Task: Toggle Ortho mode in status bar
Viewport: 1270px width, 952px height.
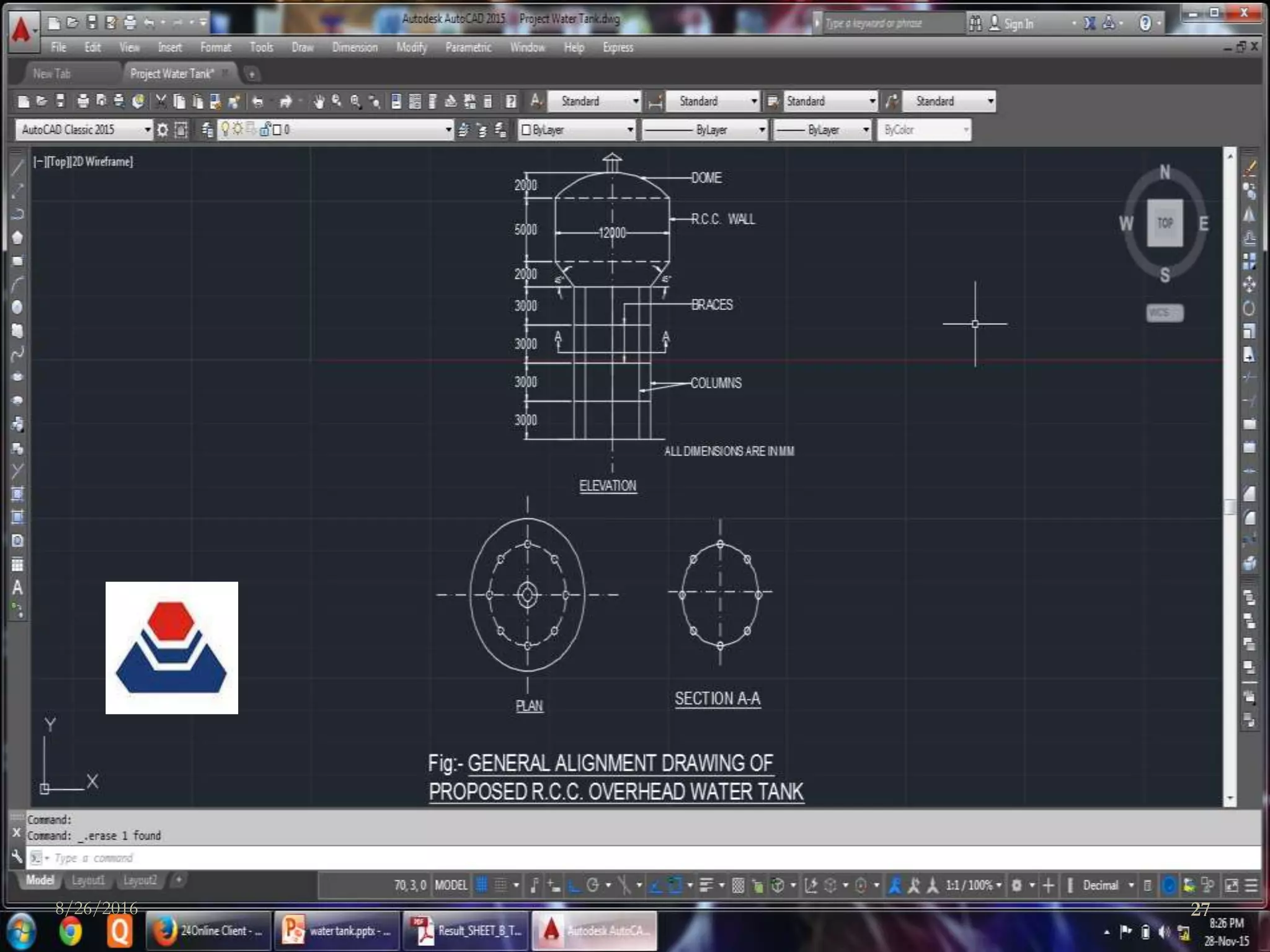Action: click(x=574, y=885)
